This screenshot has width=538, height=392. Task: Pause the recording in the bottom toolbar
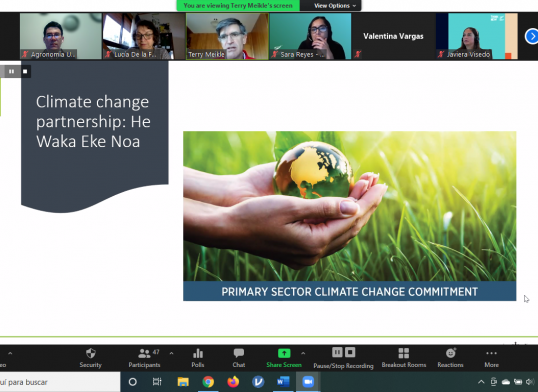[337, 353]
